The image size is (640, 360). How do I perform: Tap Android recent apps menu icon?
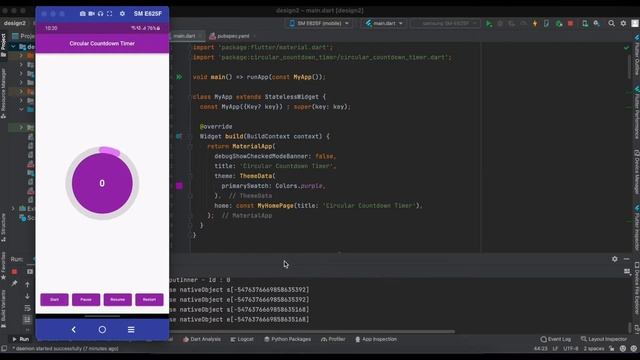pyautogui.click(x=131, y=329)
